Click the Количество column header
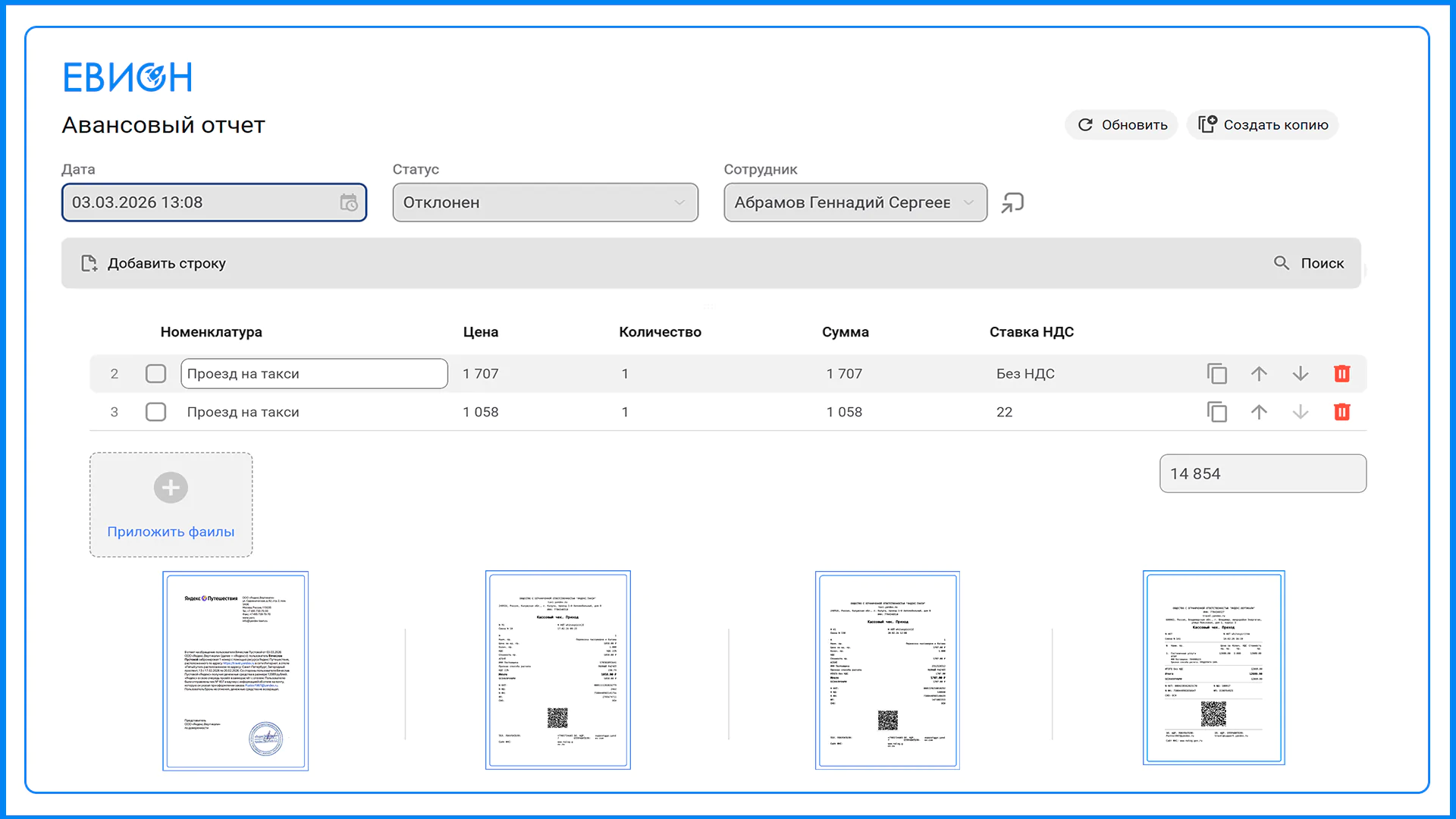 [660, 332]
